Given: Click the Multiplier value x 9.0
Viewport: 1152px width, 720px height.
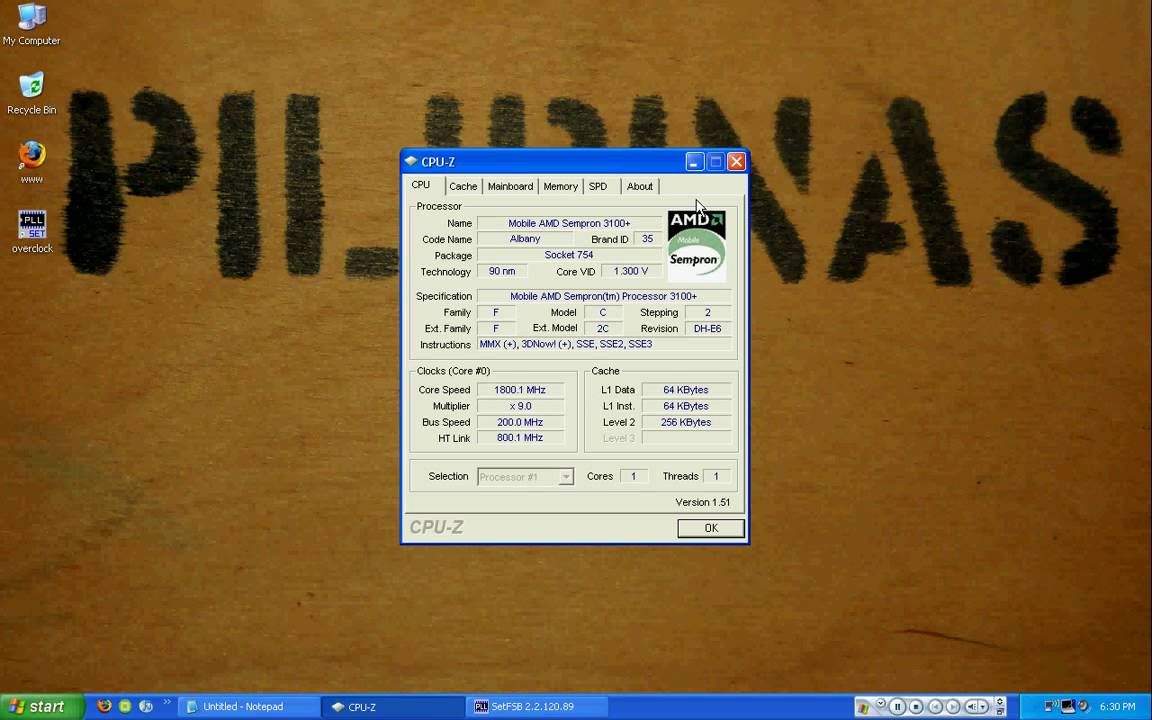Looking at the screenshot, I should click(520, 406).
